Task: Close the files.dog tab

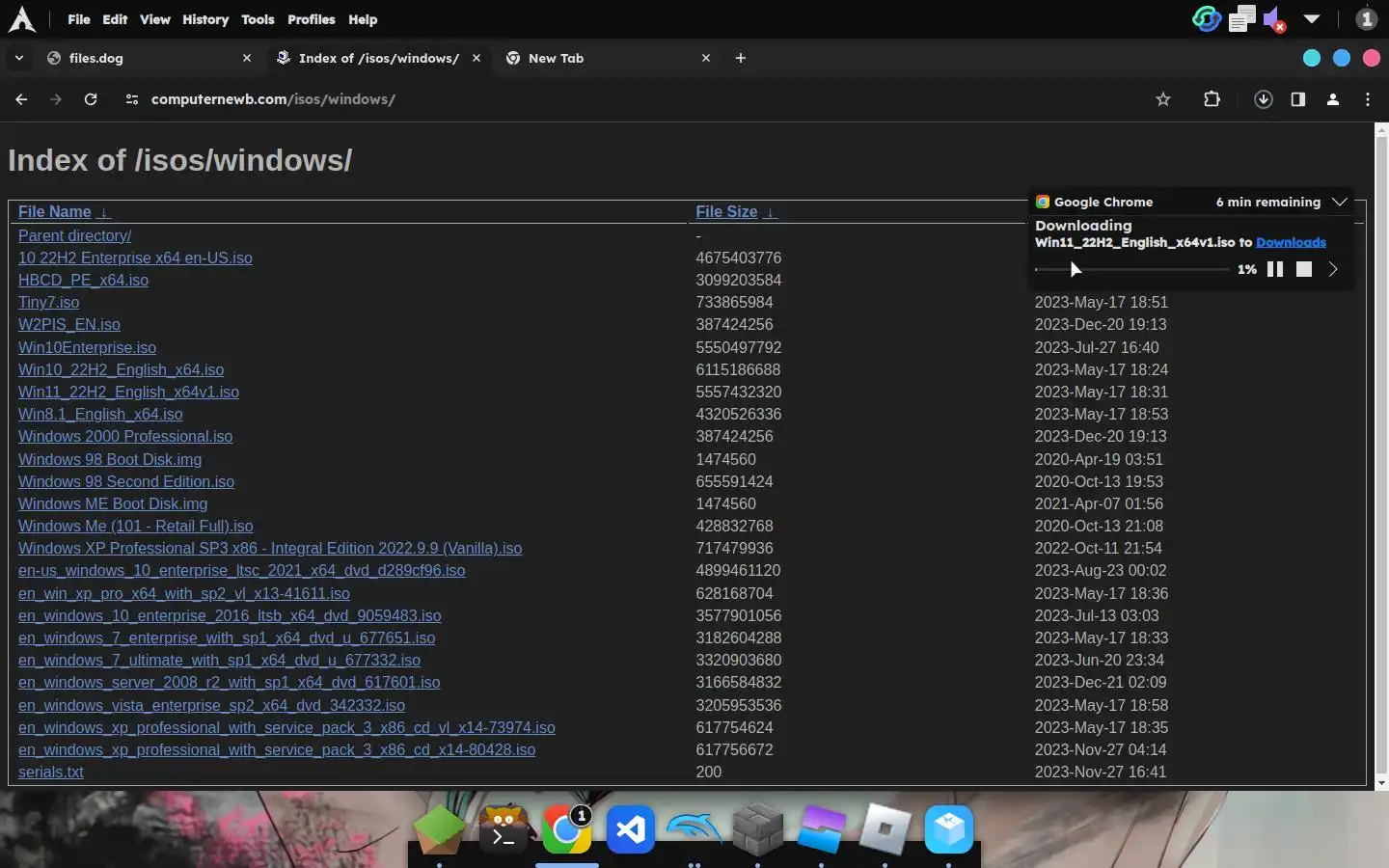Action: 247,58
